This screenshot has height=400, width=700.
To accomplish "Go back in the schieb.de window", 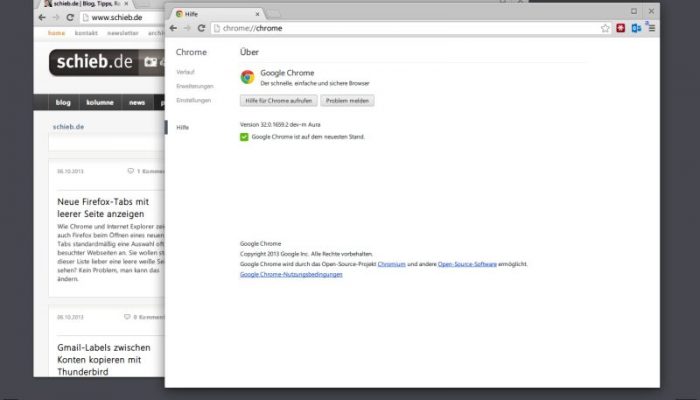I will (42, 17).
